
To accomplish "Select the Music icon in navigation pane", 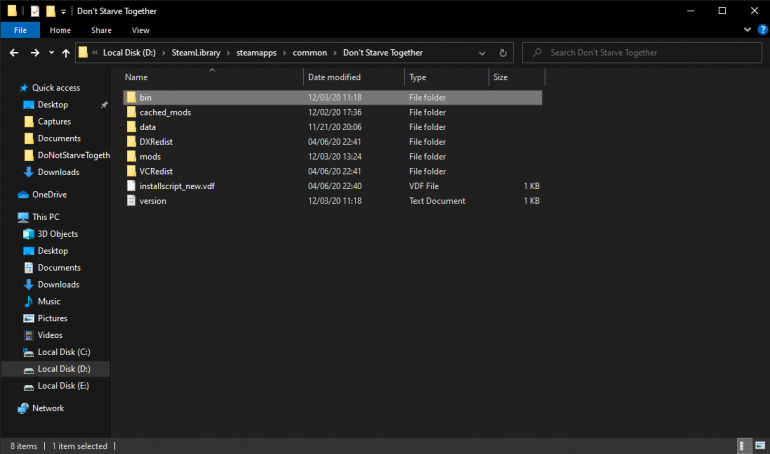I will 28,301.
